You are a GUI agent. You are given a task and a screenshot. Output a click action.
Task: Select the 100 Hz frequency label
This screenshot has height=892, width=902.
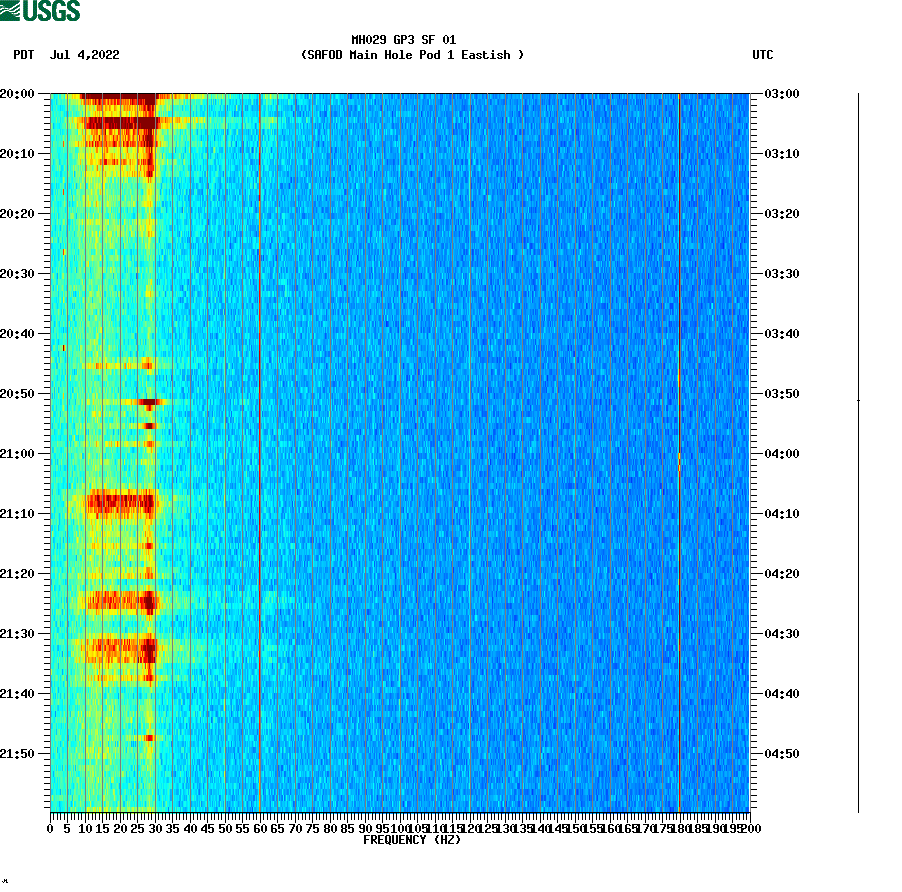(x=400, y=828)
